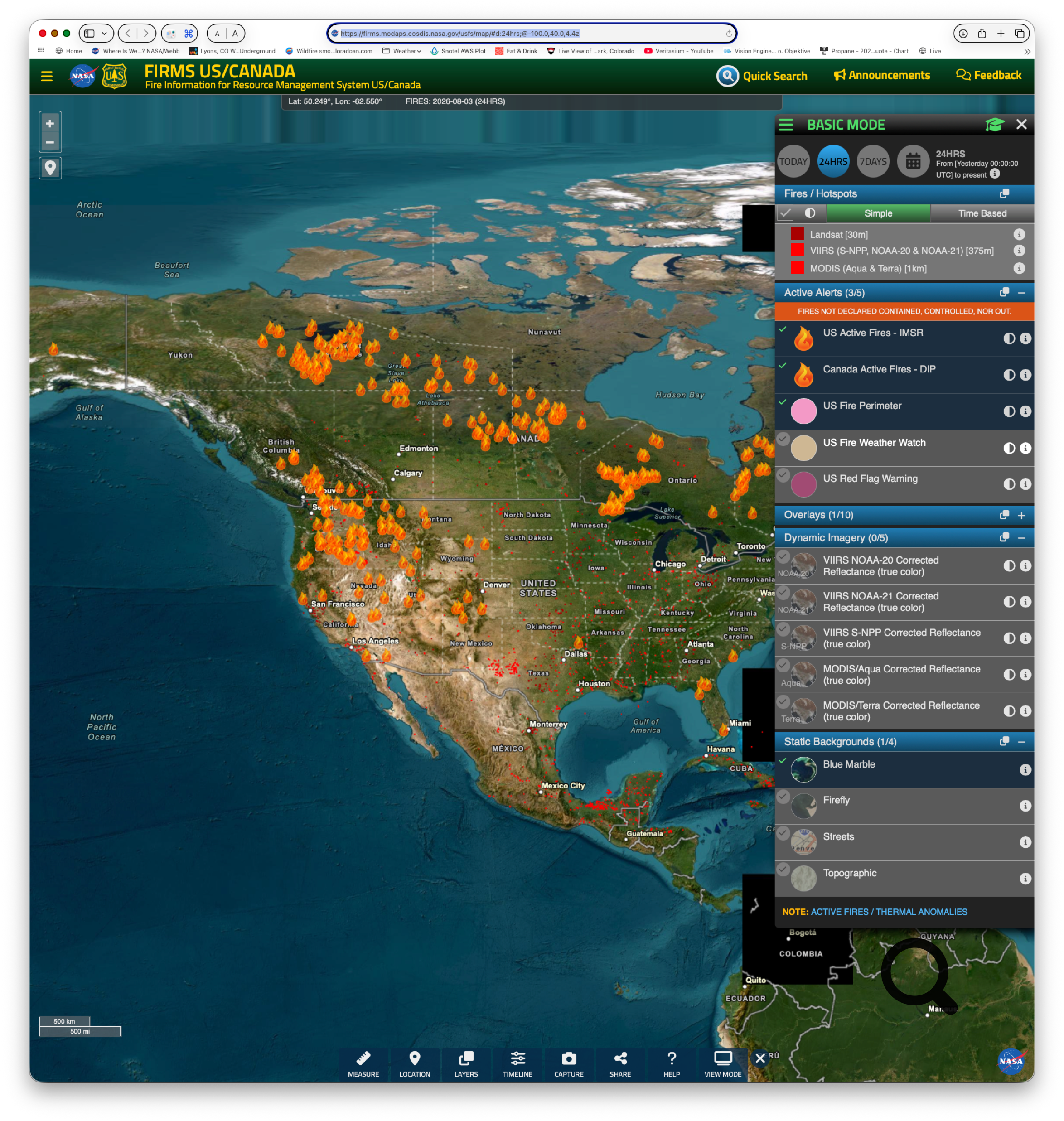The image size is (1064, 1121).
Task: Click the Blue Marble background thumbnail
Action: [x=803, y=769]
